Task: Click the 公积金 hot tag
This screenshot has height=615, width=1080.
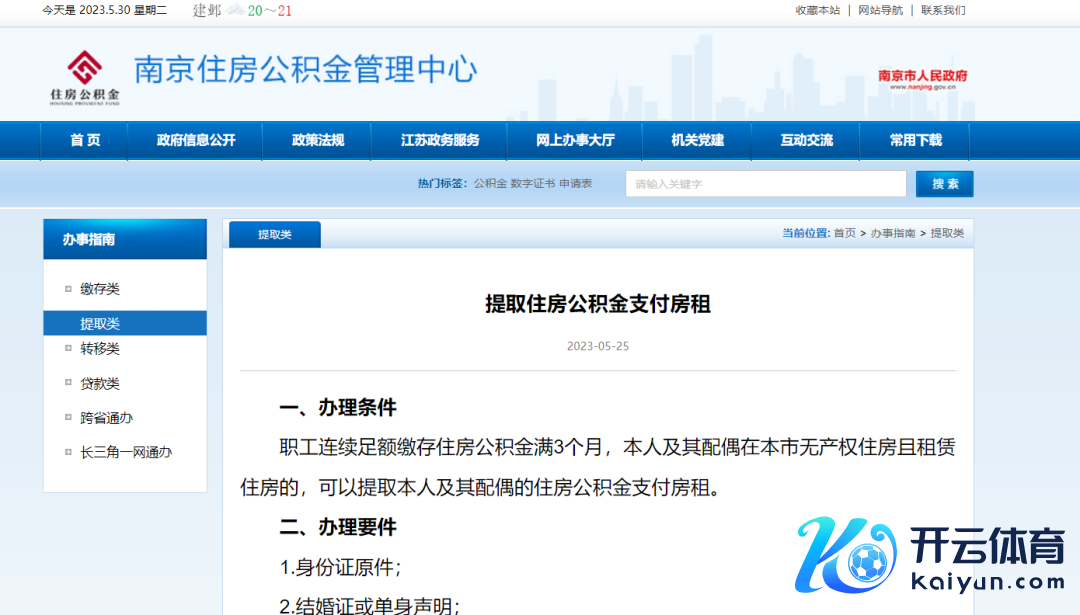Action: click(x=490, y=184)
